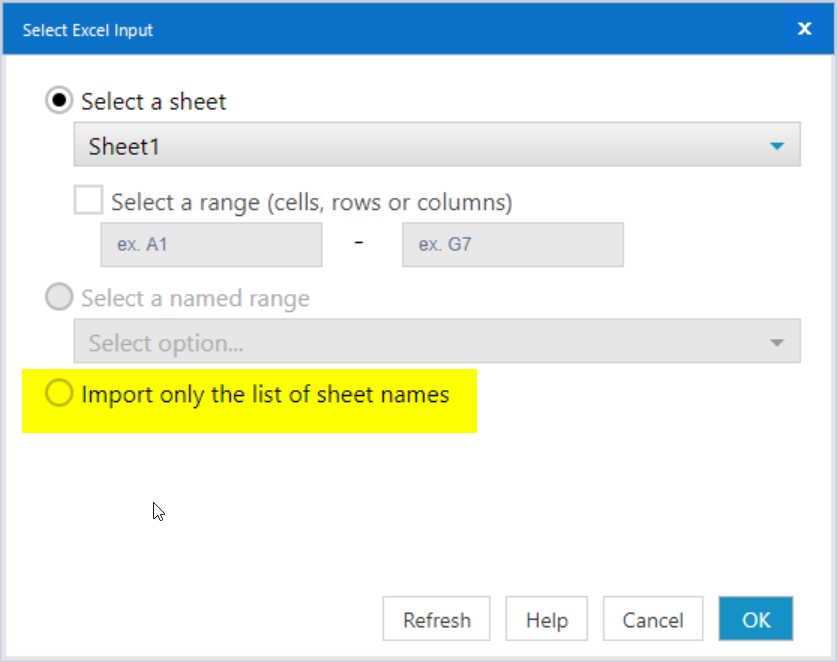The width and height of the screenshot is (837, 662).
Task: Click the blue arrow on Sheet1 dropdown
Action: point(777,147)
